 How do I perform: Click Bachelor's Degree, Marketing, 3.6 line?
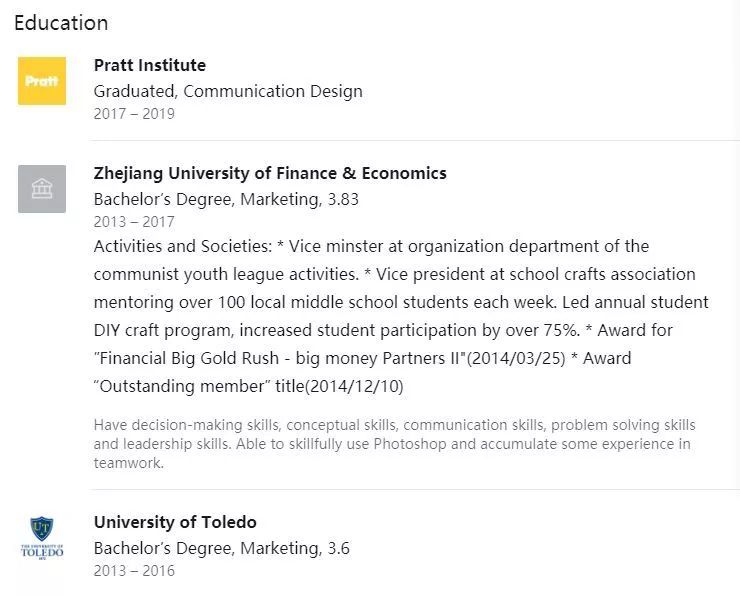222,548
